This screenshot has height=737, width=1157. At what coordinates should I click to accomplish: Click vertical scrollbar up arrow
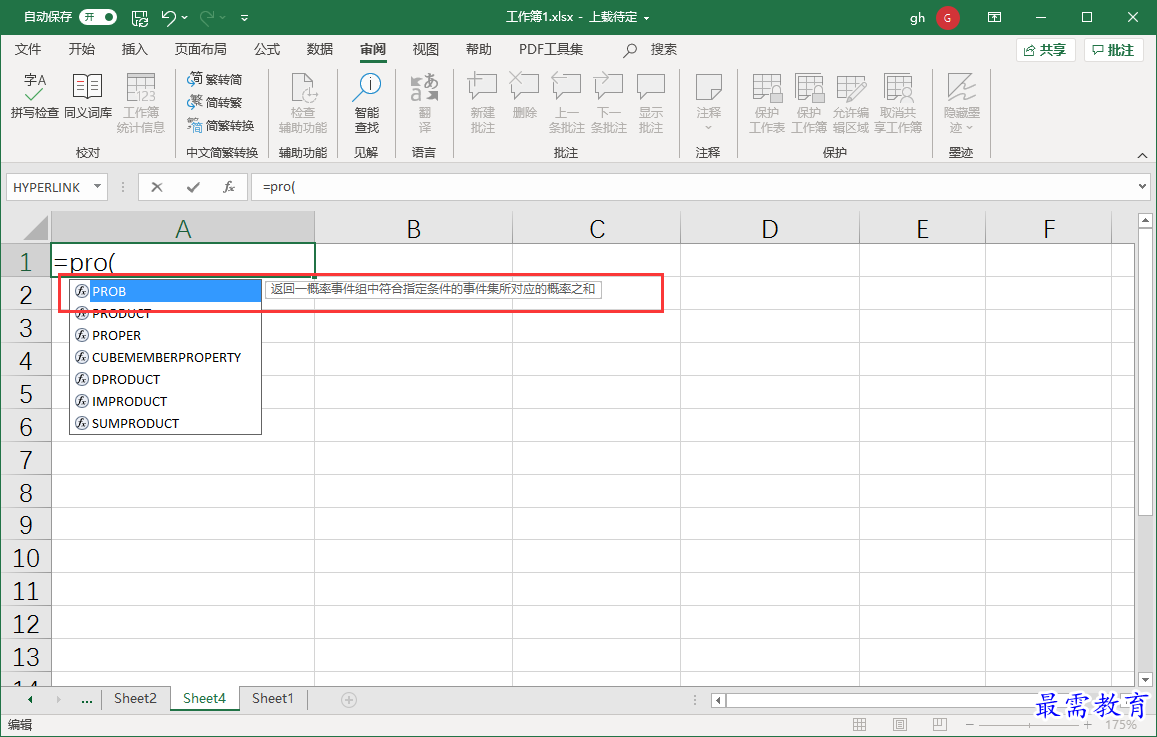[1145, 220]
